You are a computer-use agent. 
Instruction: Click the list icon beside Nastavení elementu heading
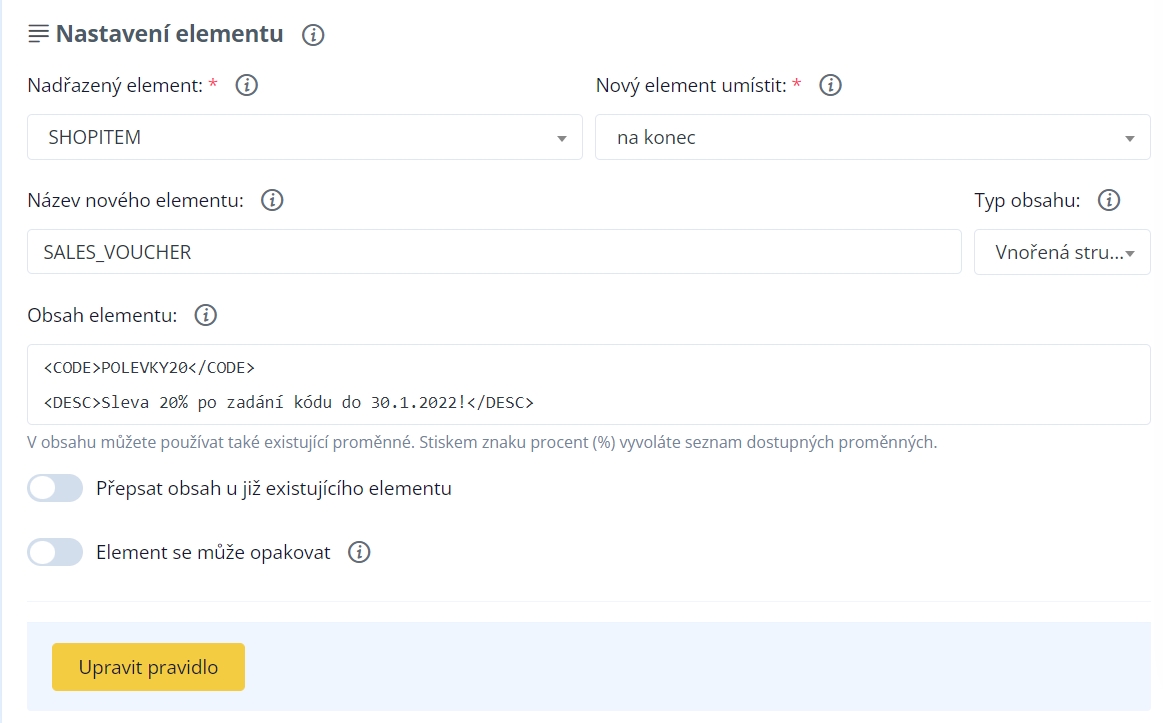click(x=38, y=34)
